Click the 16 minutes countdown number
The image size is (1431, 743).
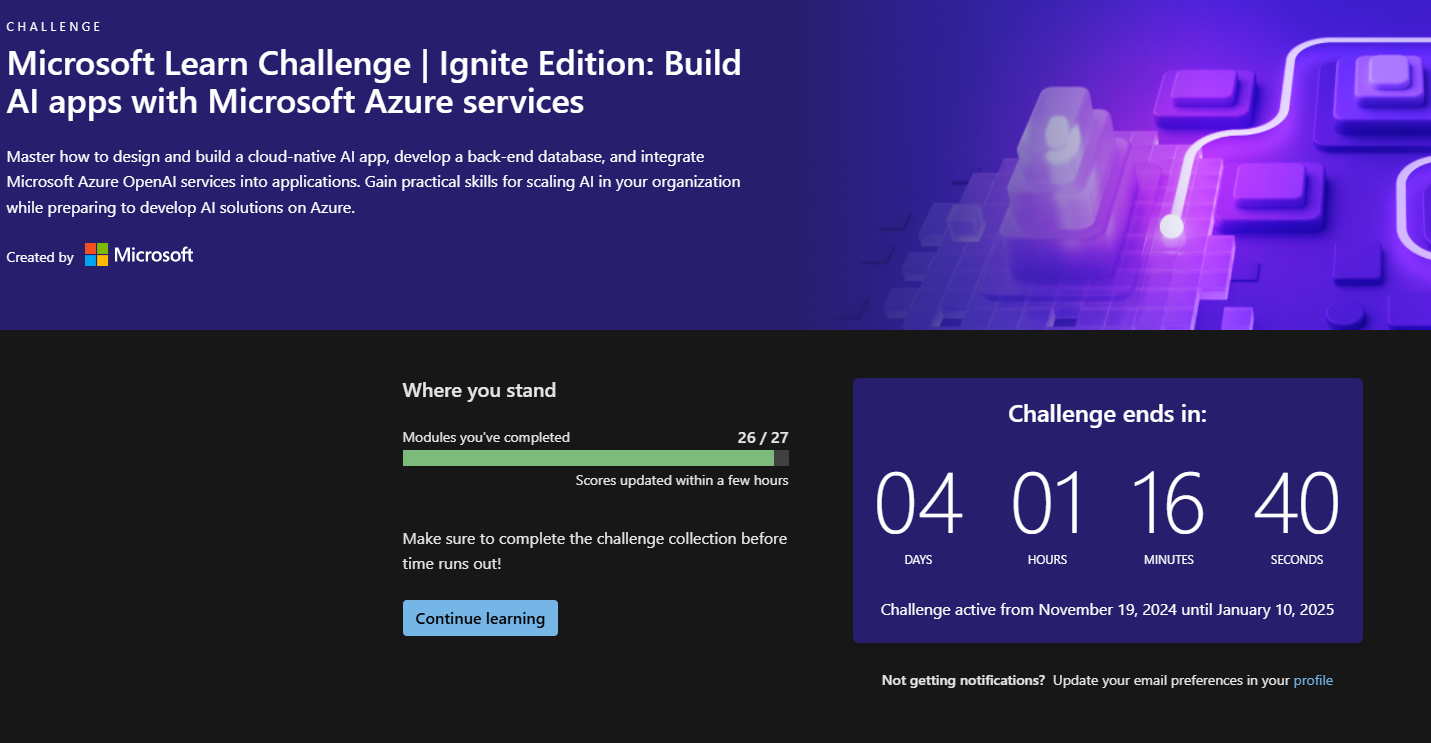click(x=1169, y=504)
